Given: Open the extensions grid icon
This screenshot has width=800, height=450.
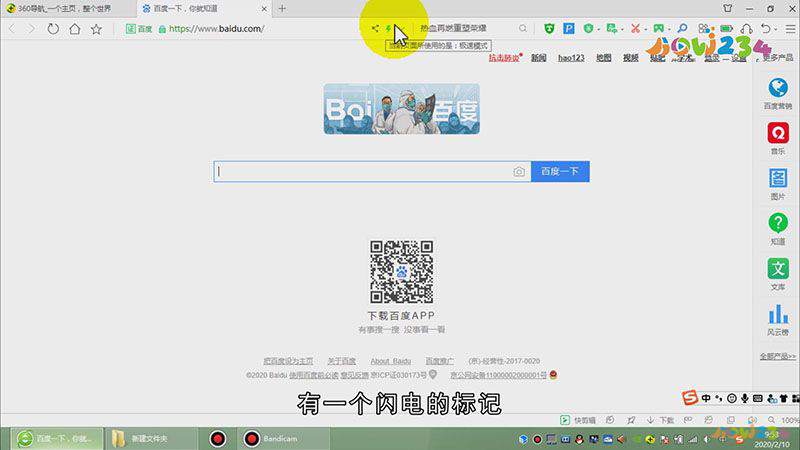Looking at the screenshot, I should (704, 29).
